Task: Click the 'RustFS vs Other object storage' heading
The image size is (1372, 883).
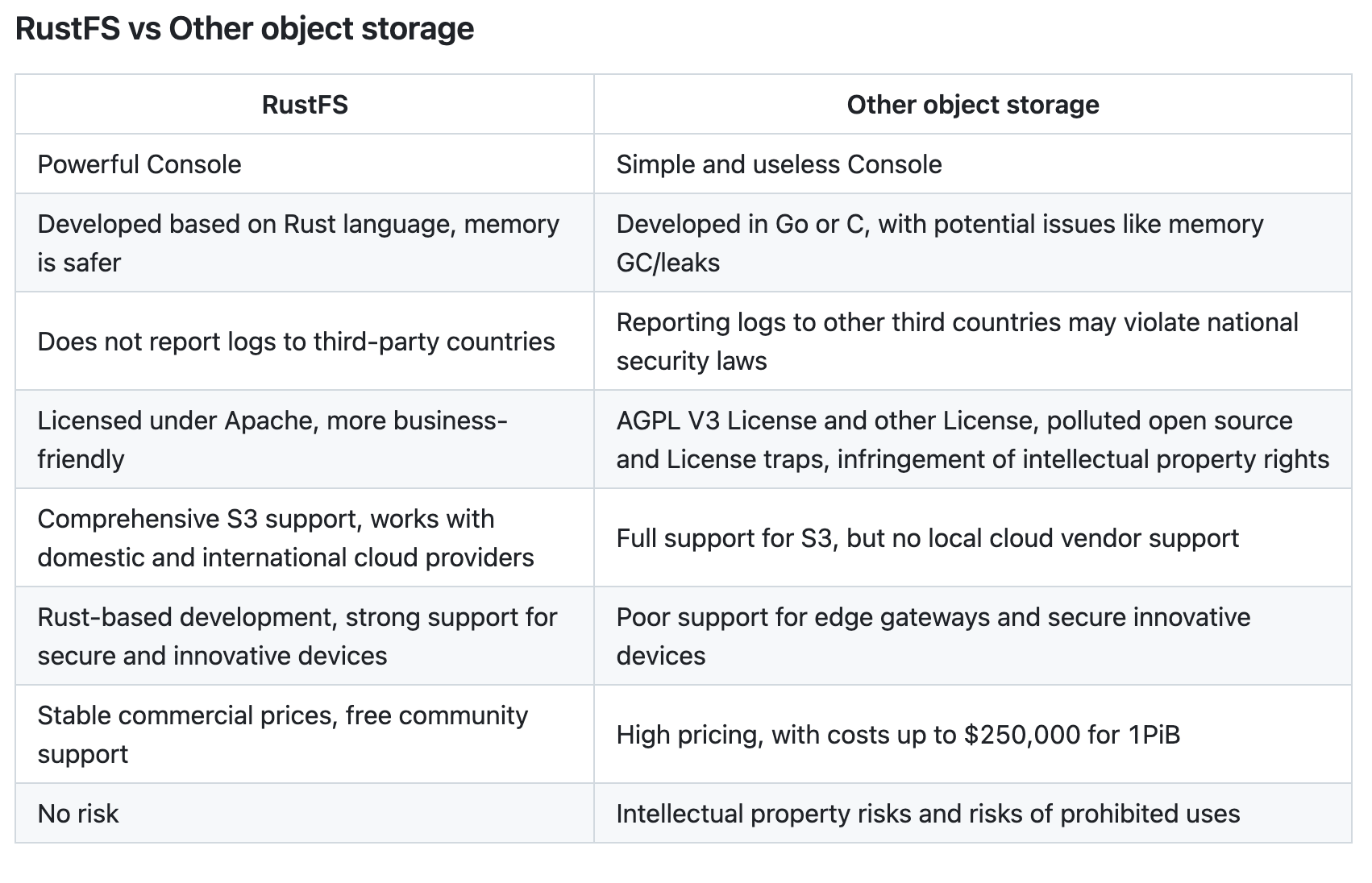Action: pos(244,29)
